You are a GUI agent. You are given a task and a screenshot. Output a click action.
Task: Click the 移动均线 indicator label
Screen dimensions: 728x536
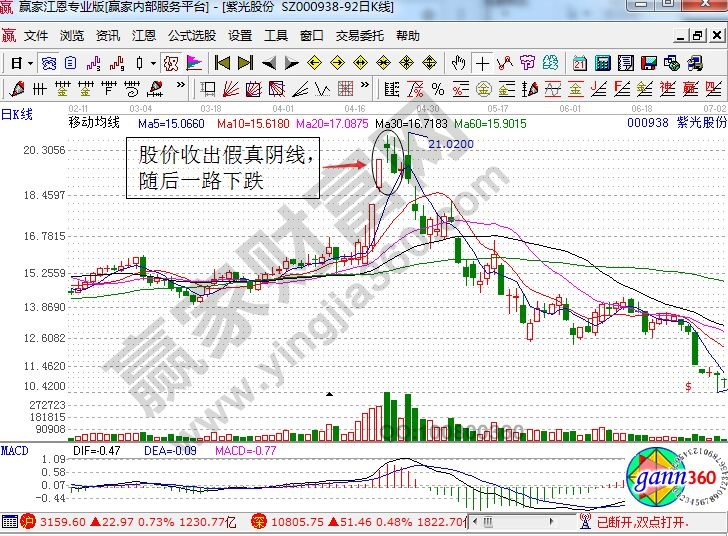coord(93,124)
